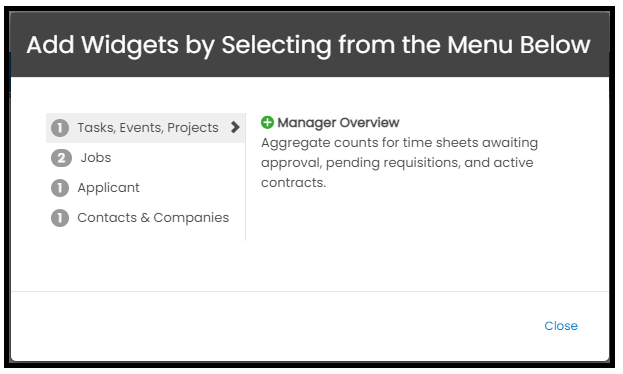Add the Manager Overview widget
This screenshot has height=374, width=623.
pyautogui.click(x=330, y=122)
